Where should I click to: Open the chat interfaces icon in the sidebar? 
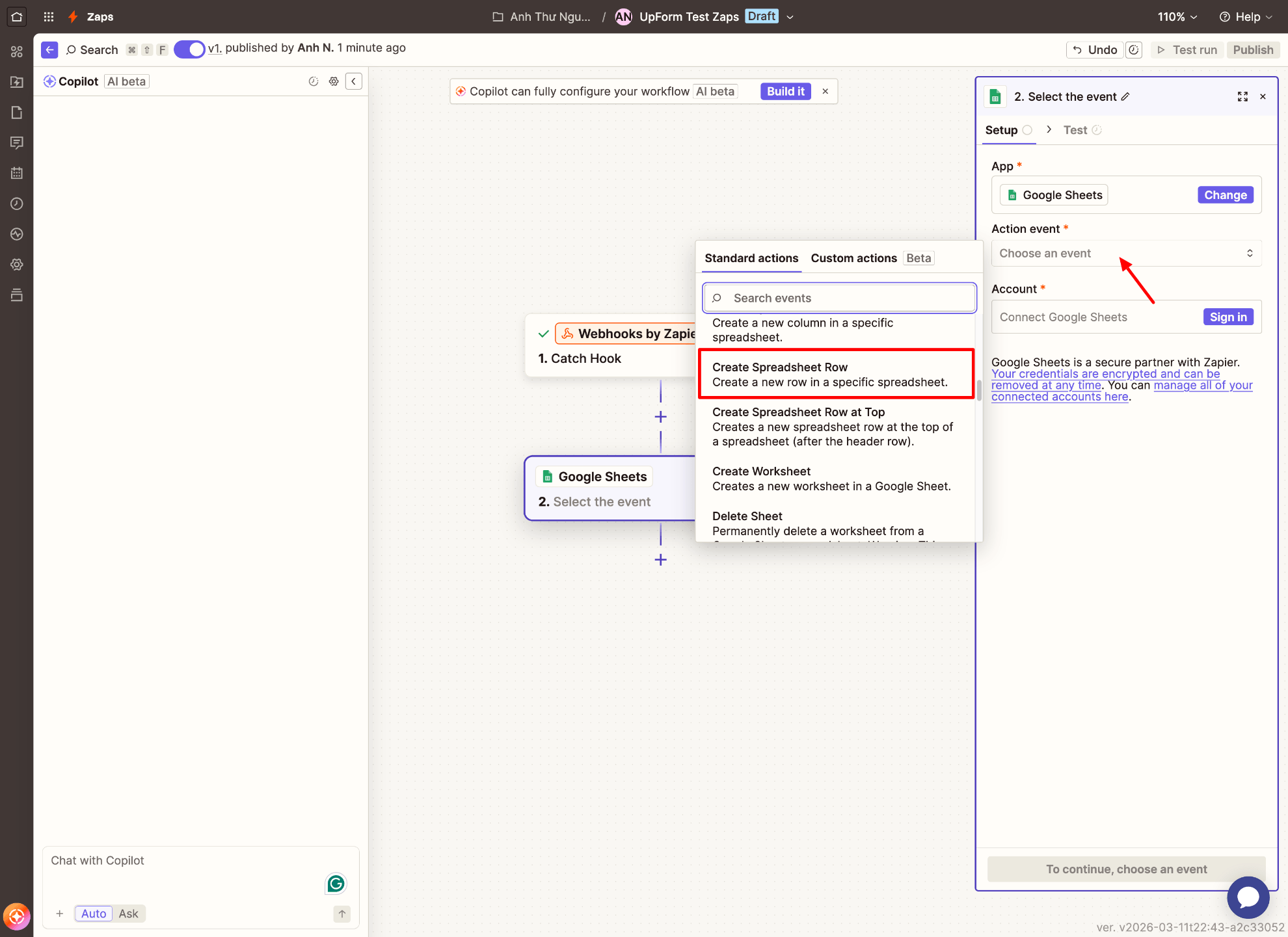tap(17, 143)
